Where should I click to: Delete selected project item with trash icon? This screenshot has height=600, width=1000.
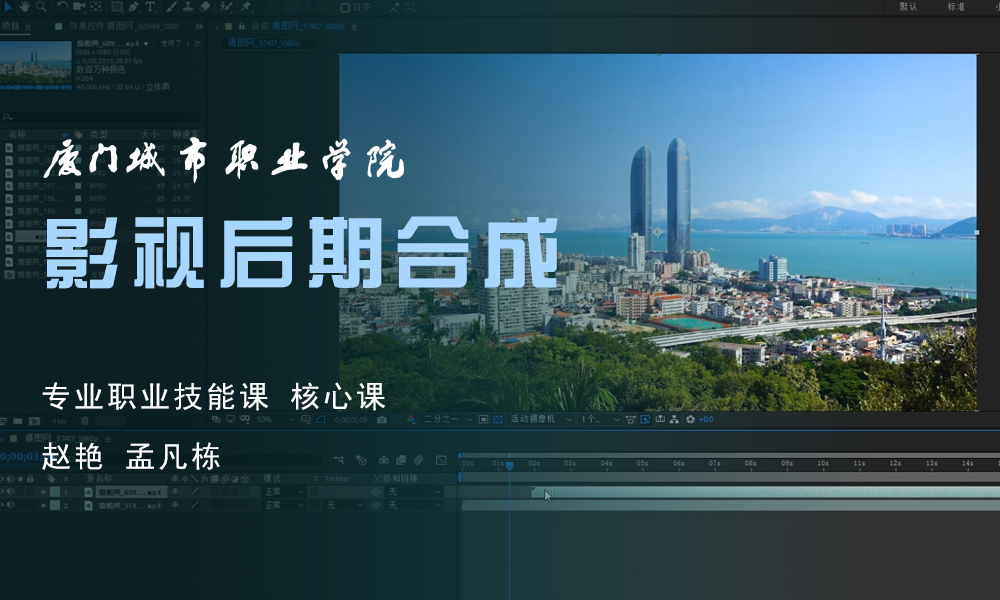pyautogui.click(x=84, y=421)
